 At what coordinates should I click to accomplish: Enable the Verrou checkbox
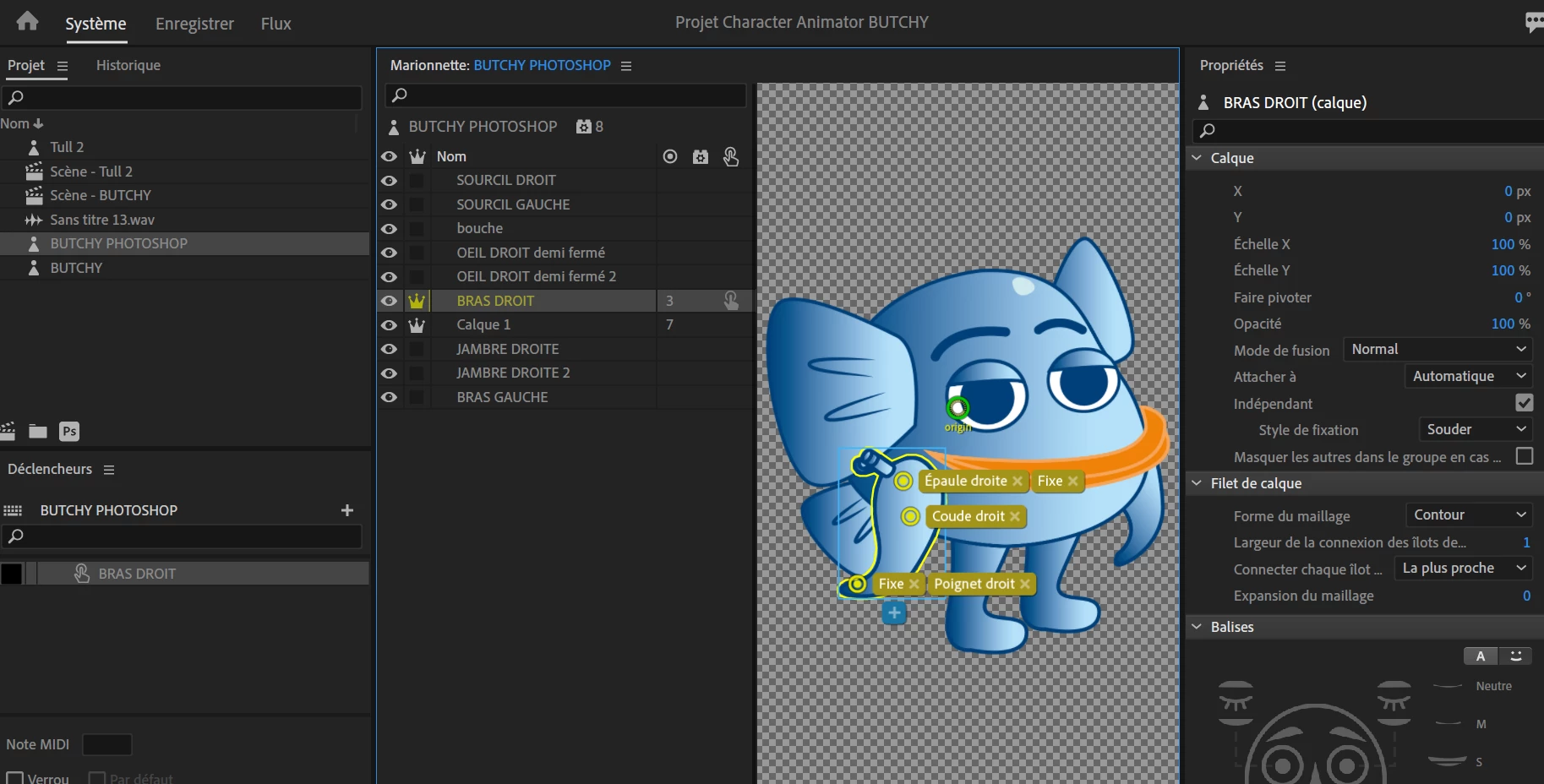[x=15, y=778]
